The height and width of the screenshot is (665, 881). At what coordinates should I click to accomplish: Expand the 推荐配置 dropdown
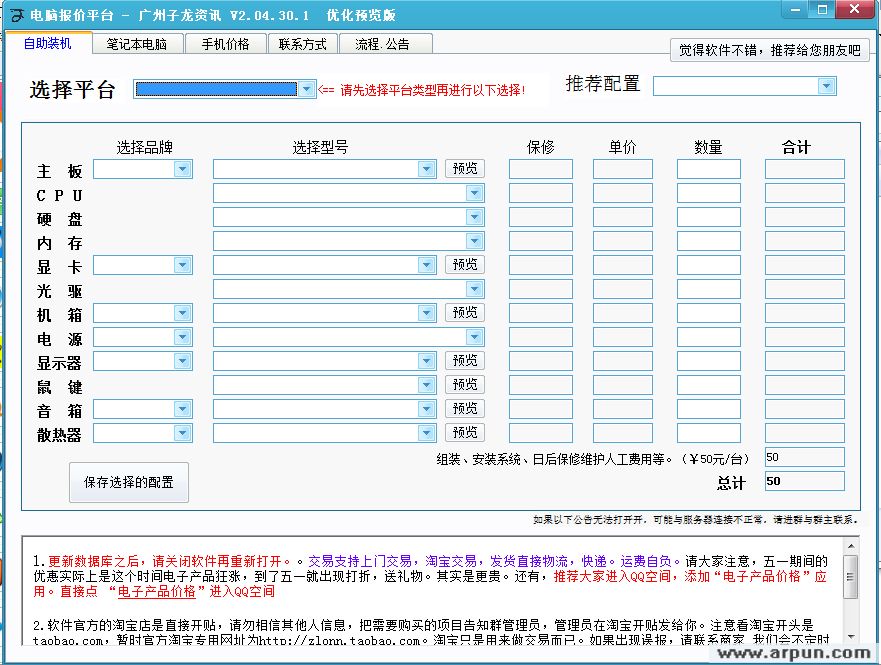(826, 86)
